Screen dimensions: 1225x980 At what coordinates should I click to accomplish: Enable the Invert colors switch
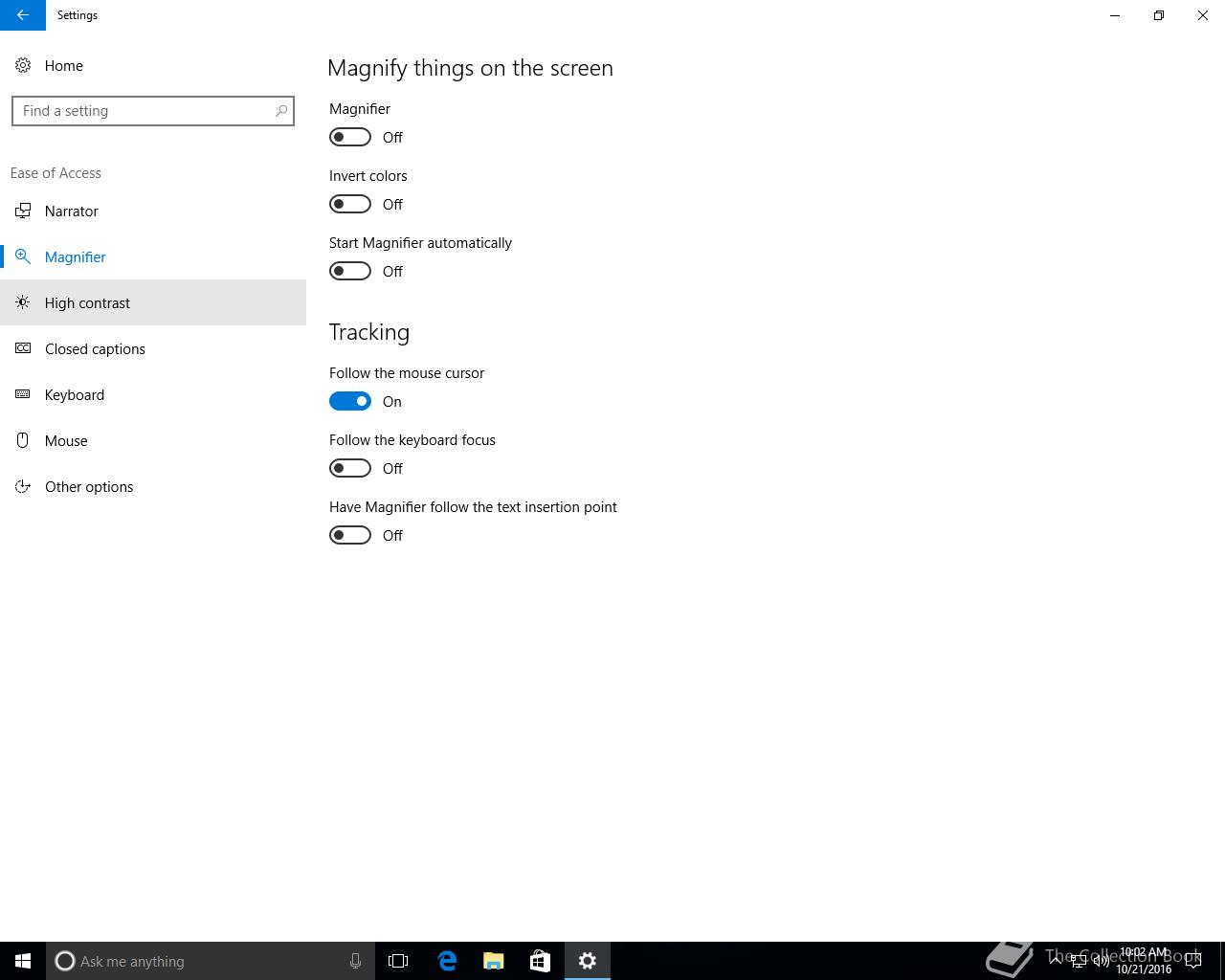[350, 204]
